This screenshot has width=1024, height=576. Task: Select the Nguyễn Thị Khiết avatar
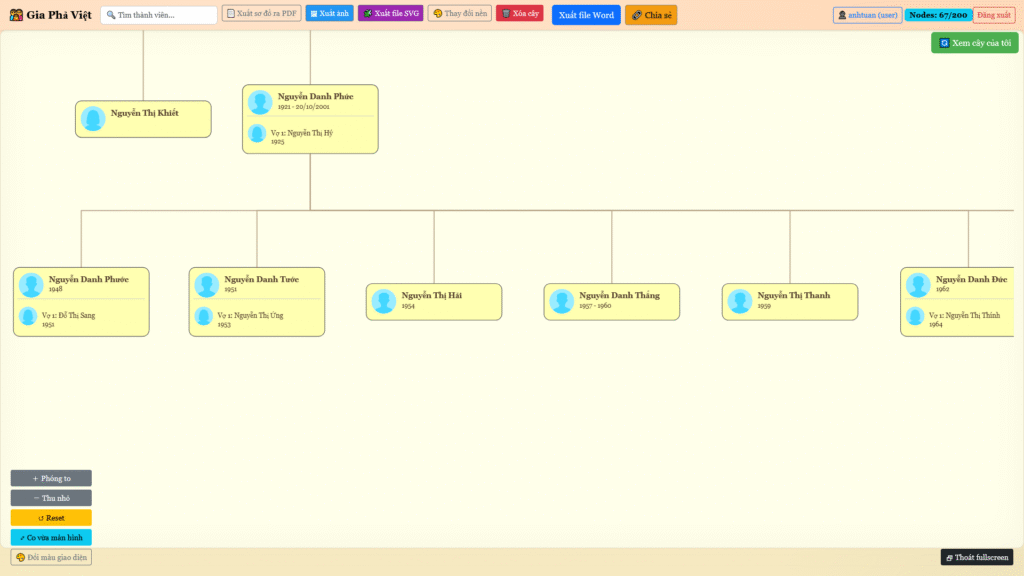pyautogui.click(x=93, y=119)
